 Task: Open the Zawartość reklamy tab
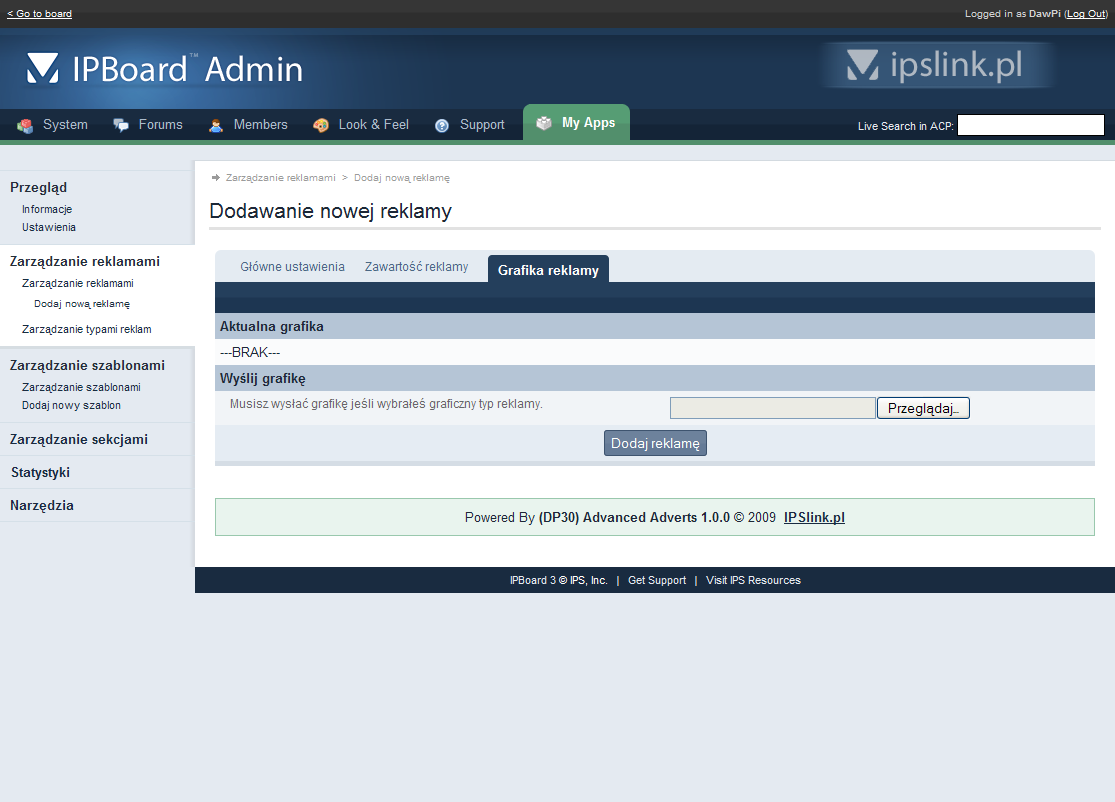coord(416,267)
